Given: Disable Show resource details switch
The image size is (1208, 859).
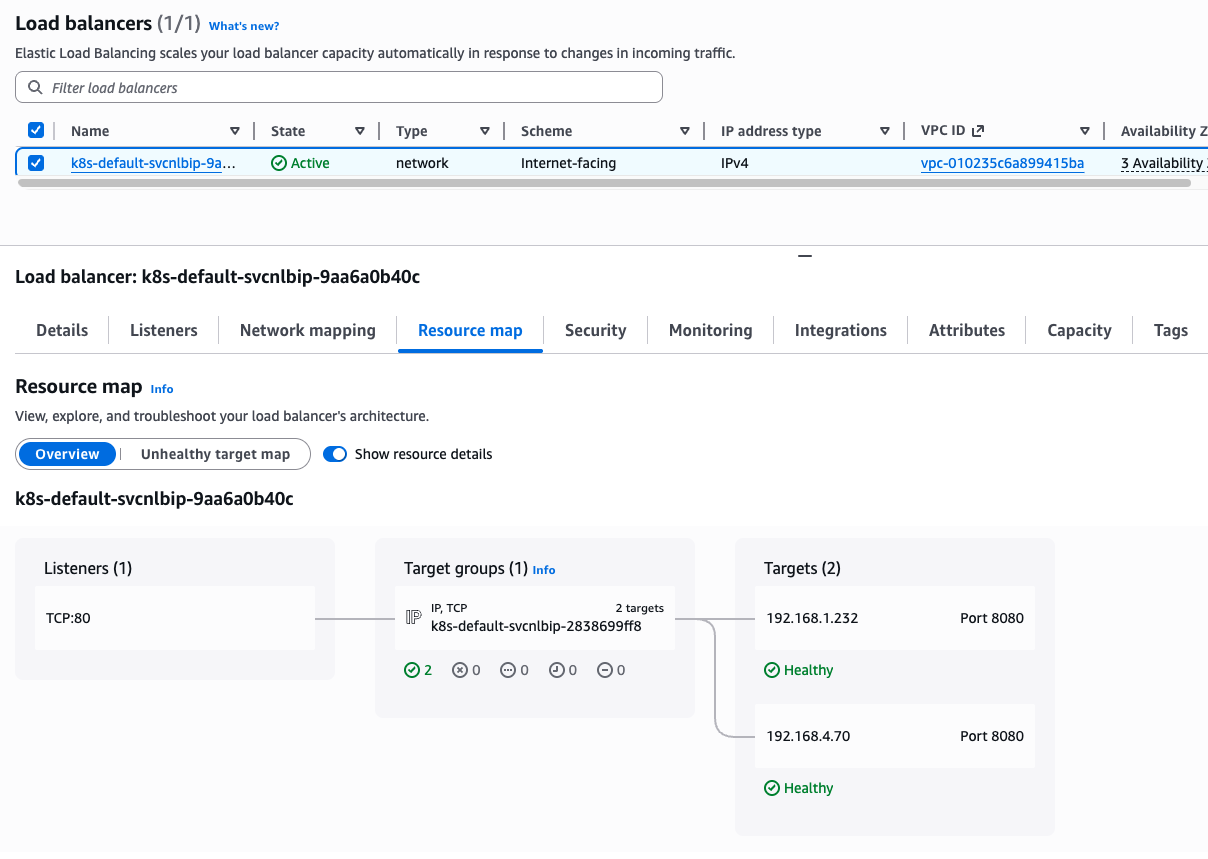Looking at the screenshot, I should click(335, 454).
